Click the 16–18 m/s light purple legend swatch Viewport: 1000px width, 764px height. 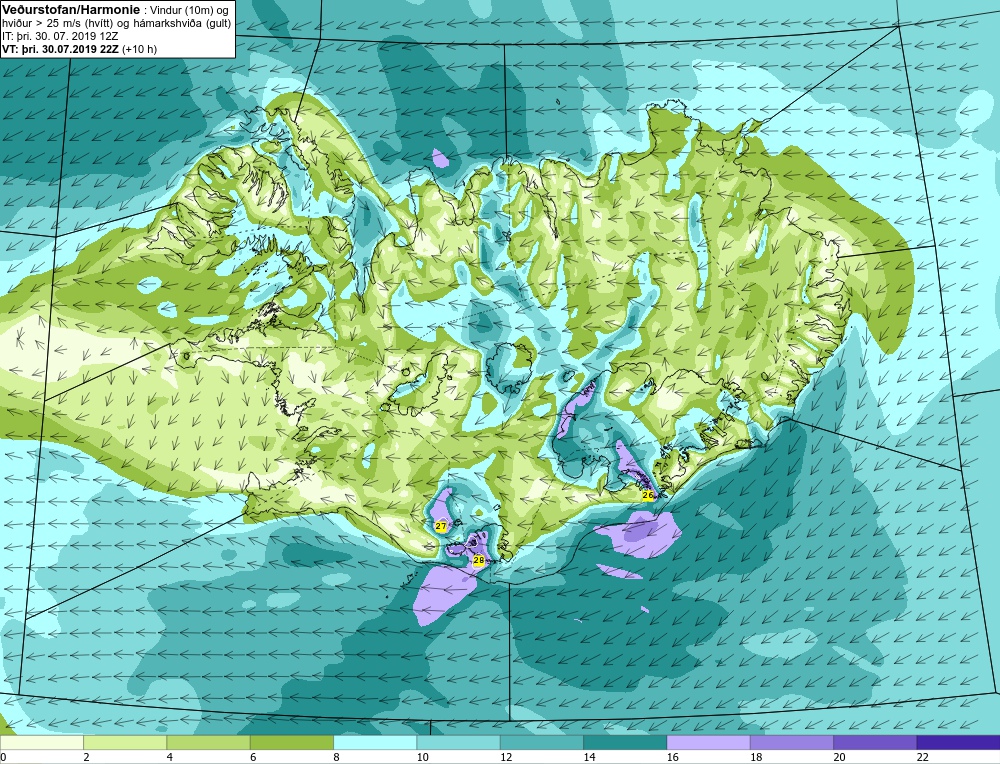(708, 743)
